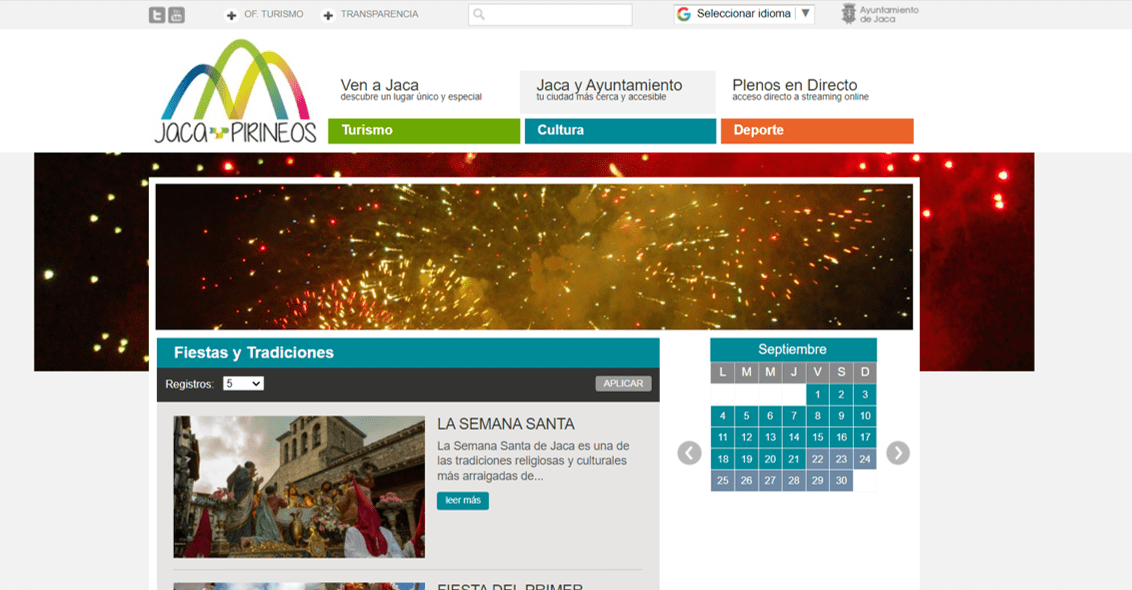Open the Semana Santa procession thumbnail
Image resolution: width=1132 pixels, height=590 pixels.
pyautogui.click(x=299, y=487)
